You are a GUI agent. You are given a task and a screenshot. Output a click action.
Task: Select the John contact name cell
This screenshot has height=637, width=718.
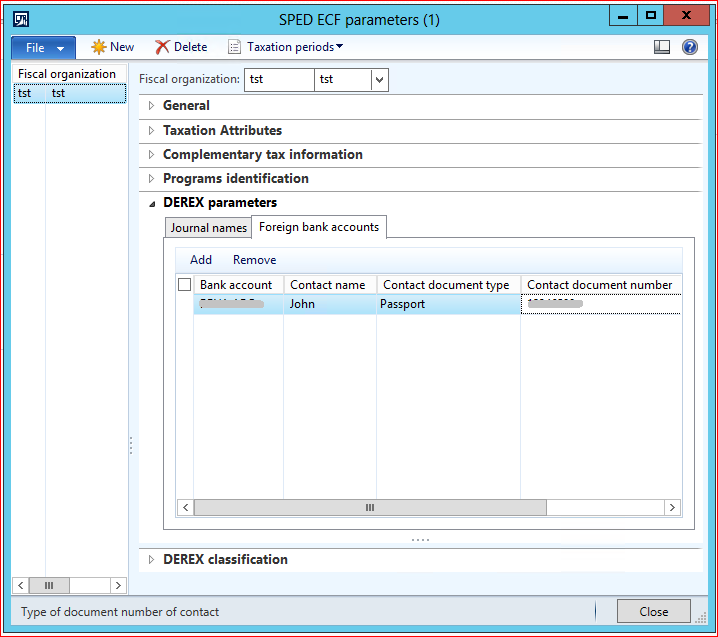pyautogui.click(x=330, y=304)
